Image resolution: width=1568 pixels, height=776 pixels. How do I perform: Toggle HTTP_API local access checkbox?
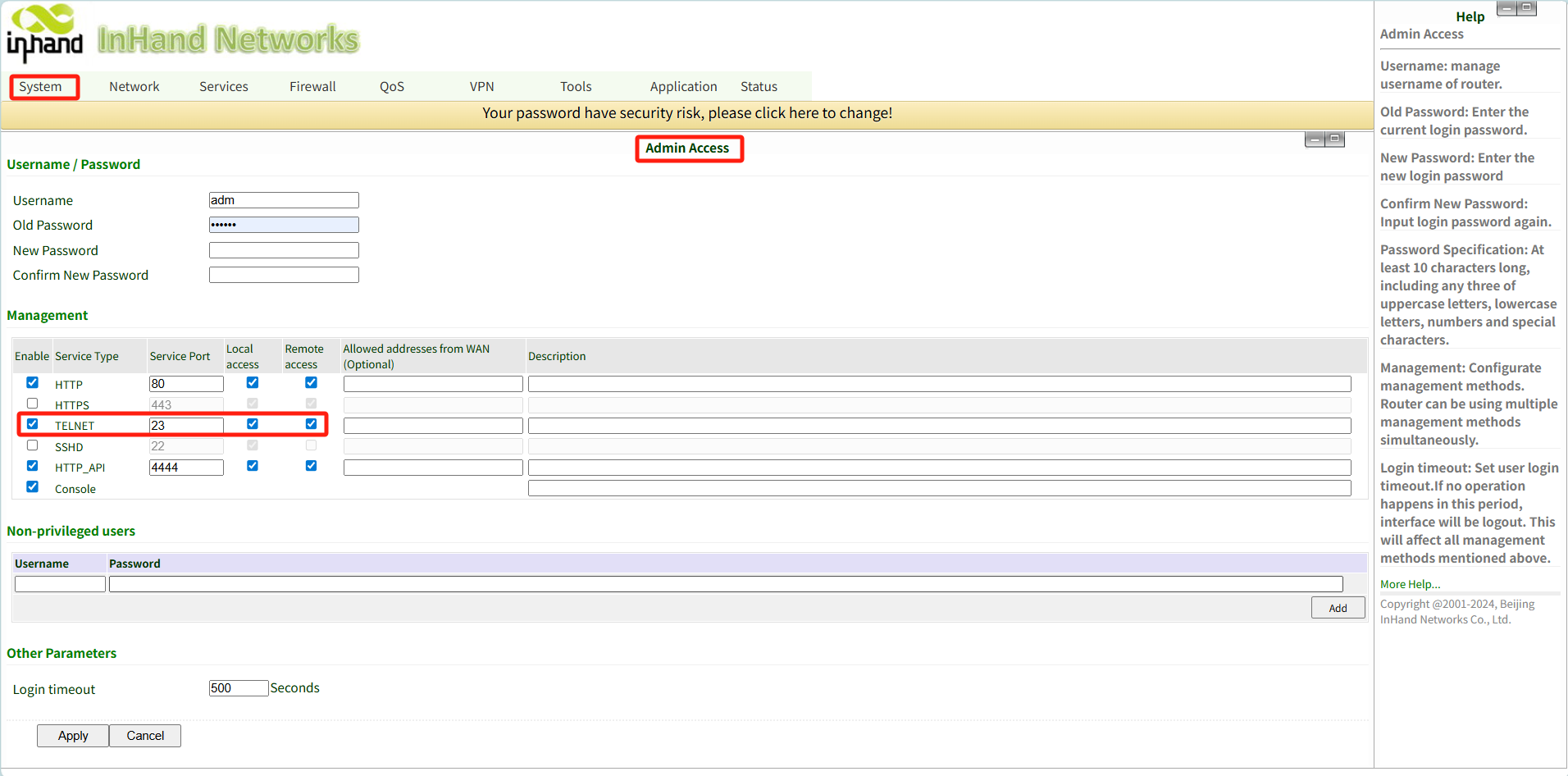pyautogui.click(x=253, y=466)
